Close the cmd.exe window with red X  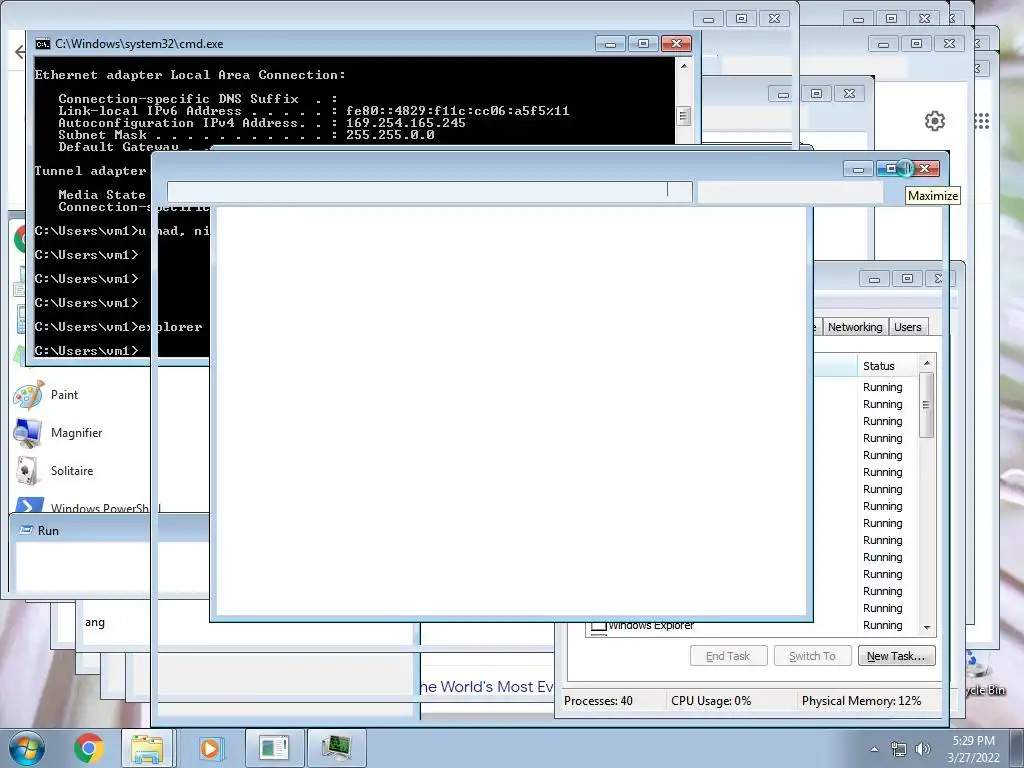[676, 44]
